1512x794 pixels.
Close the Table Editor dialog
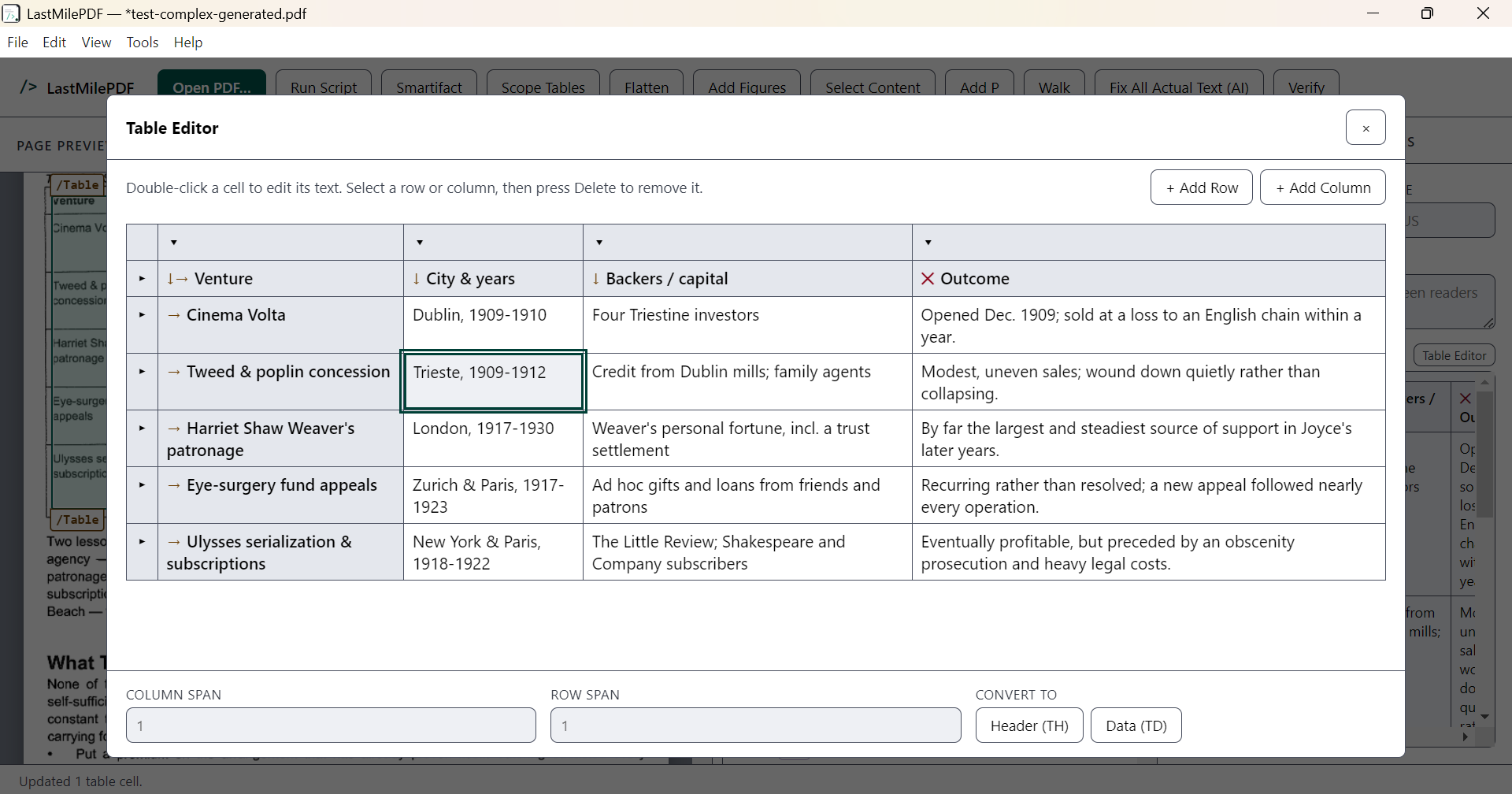[1366, 128]
